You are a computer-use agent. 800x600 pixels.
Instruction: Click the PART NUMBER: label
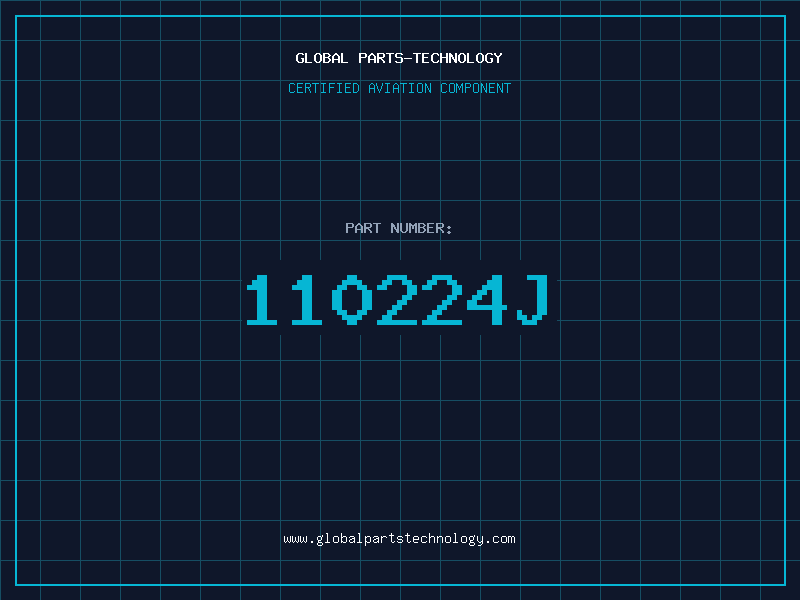398,228
